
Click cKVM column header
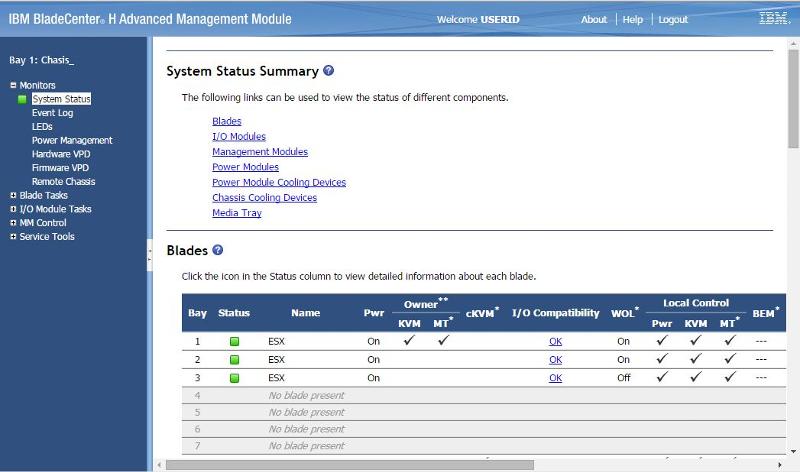pos(482,313)
